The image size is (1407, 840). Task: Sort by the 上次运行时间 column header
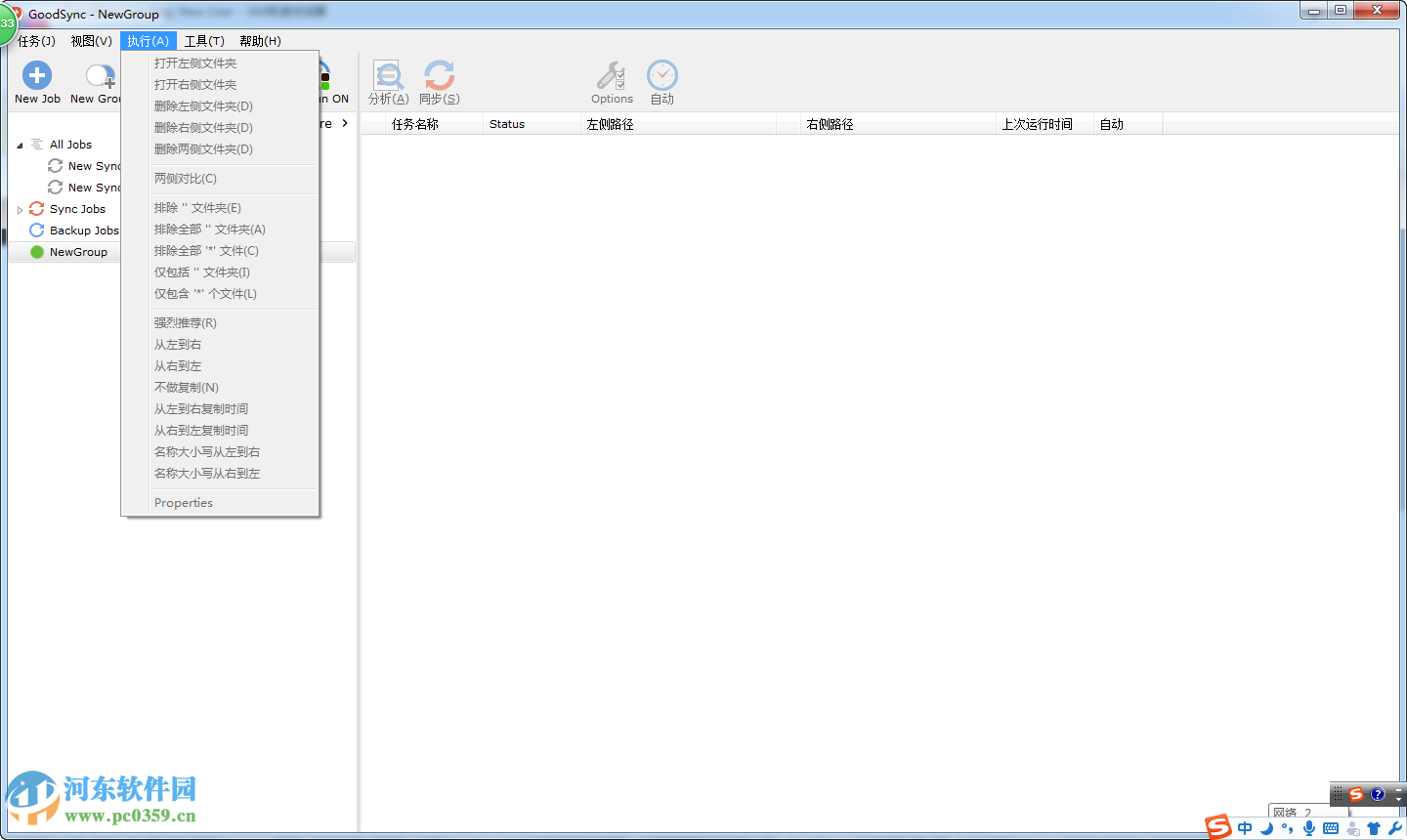pyautogui.click(x=1045, y=124)
